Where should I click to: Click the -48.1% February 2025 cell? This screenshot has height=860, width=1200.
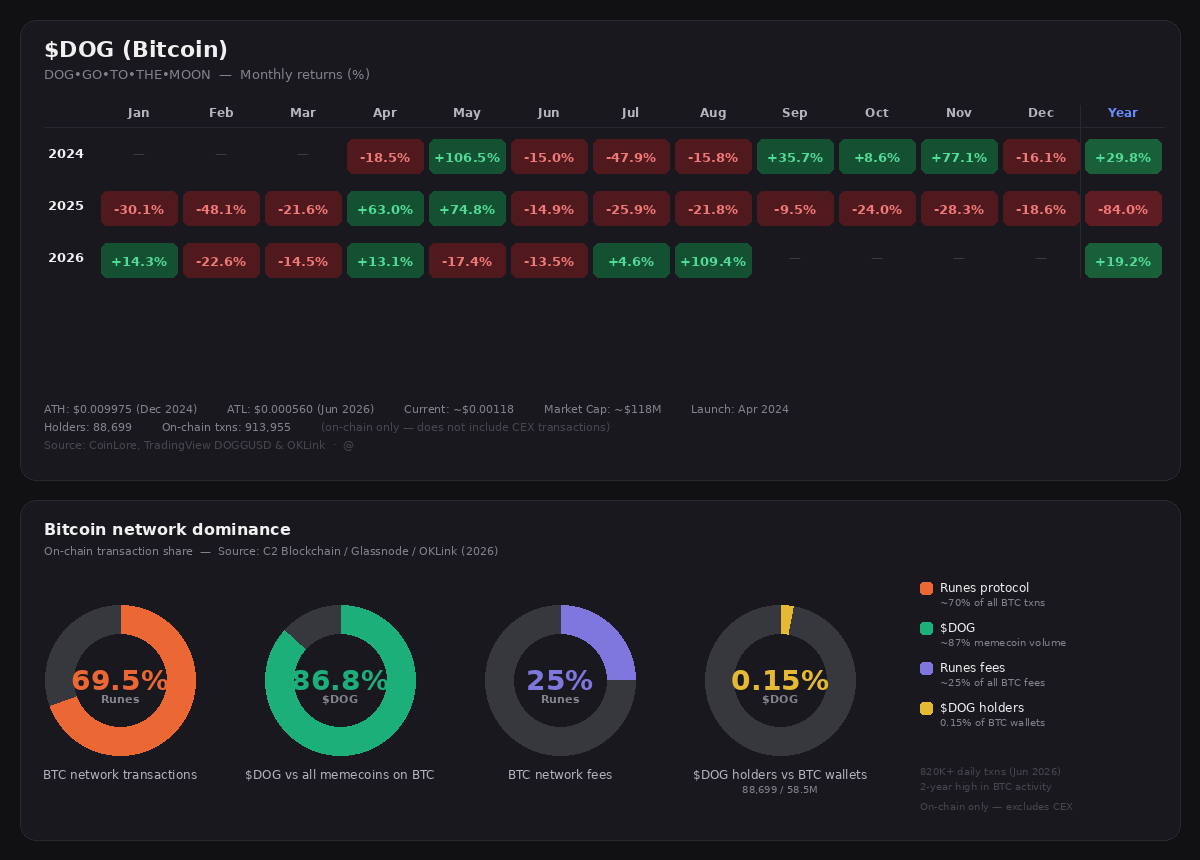click(221, 209)
